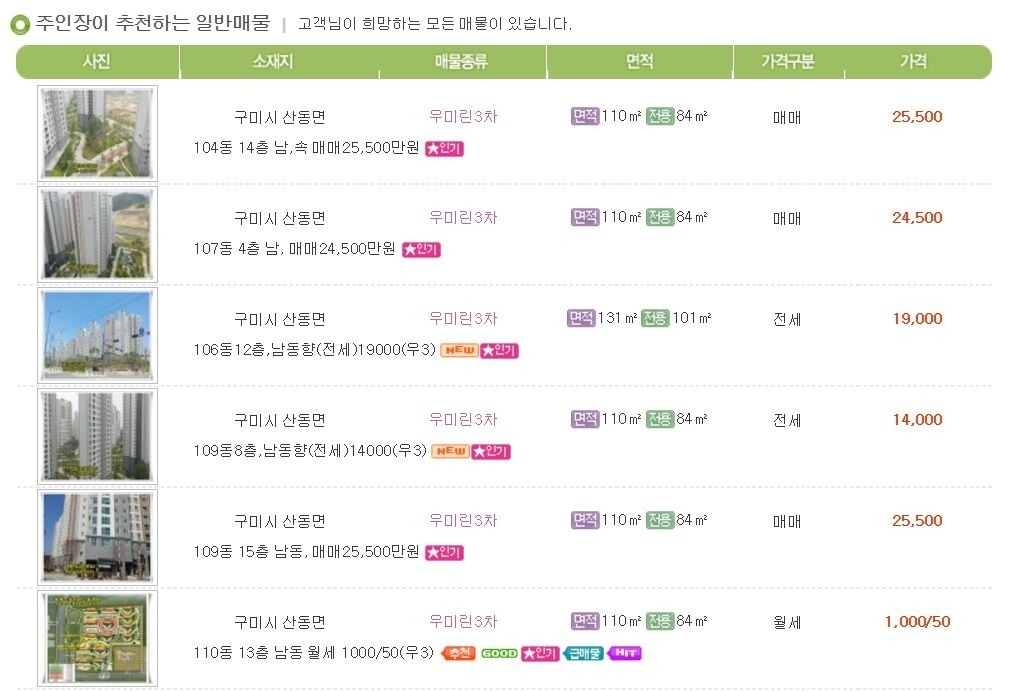Click the 가격 column header

point(914,61)
